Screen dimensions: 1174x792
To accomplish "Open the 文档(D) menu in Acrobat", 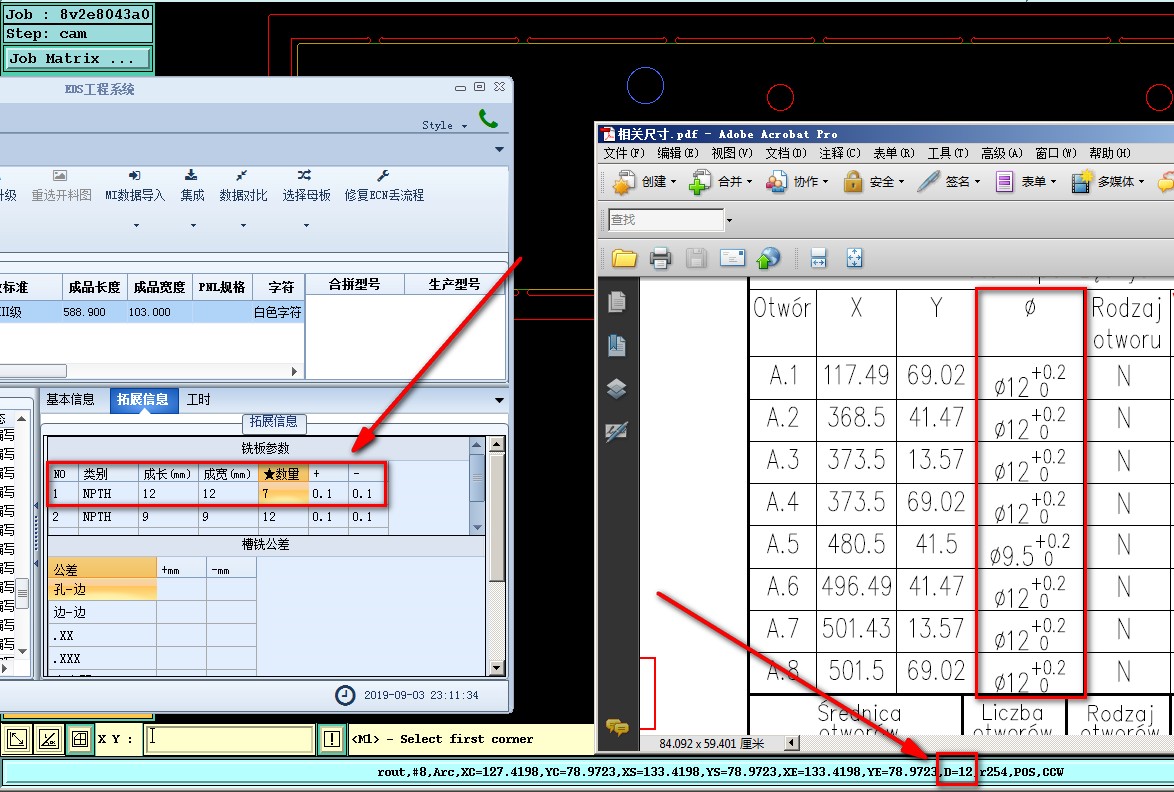I will point(785,153).
